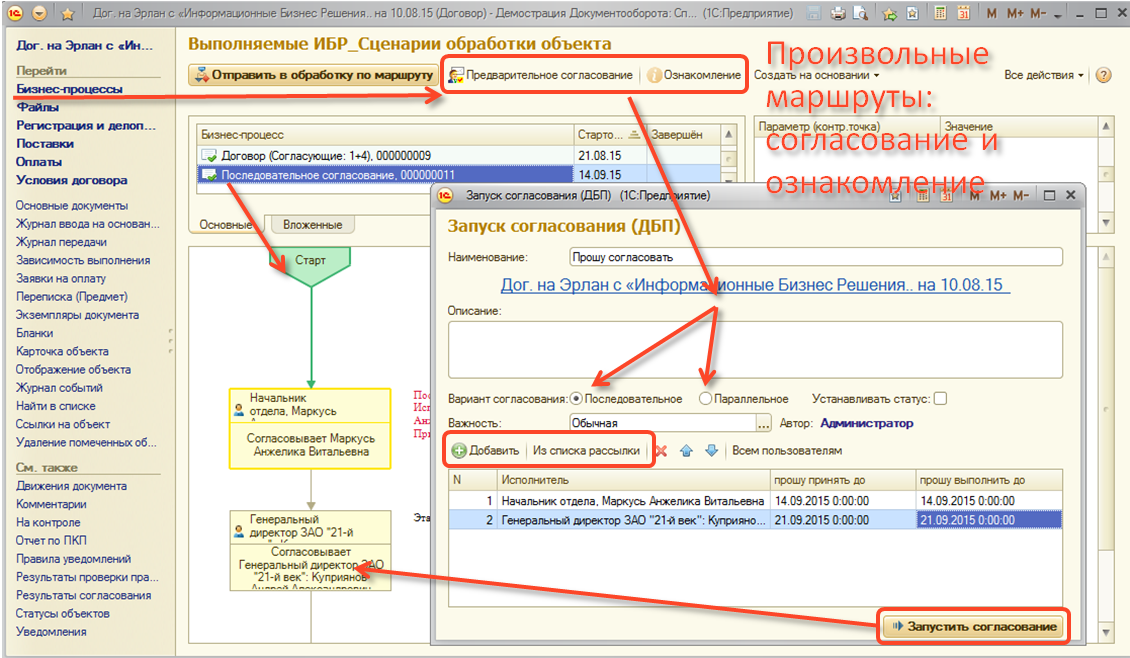This screenshot has width=1130, height=658.
Task: Tick the Устанавливать статус checkbox
Action: tap(940, 399)
